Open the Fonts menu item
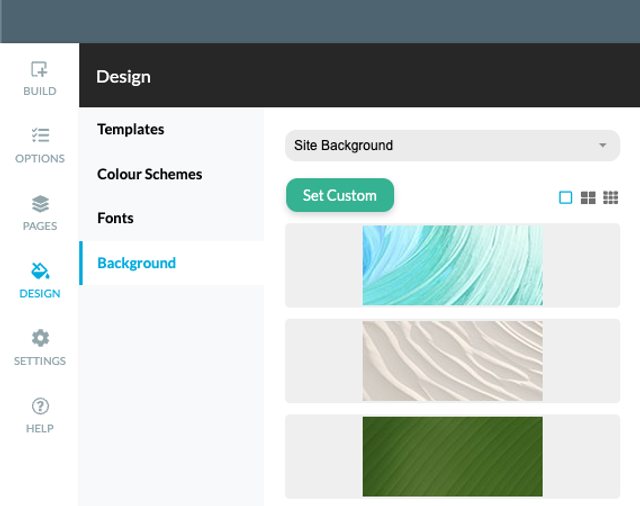This screenshot has height=506, width=640. [x=115, y=218]
